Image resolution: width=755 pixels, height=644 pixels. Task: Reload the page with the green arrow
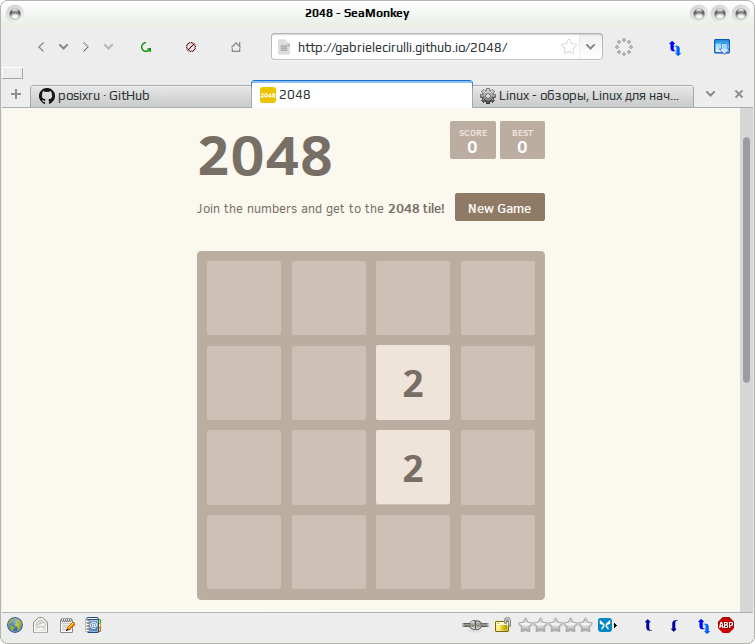click(x=146, y=47)
